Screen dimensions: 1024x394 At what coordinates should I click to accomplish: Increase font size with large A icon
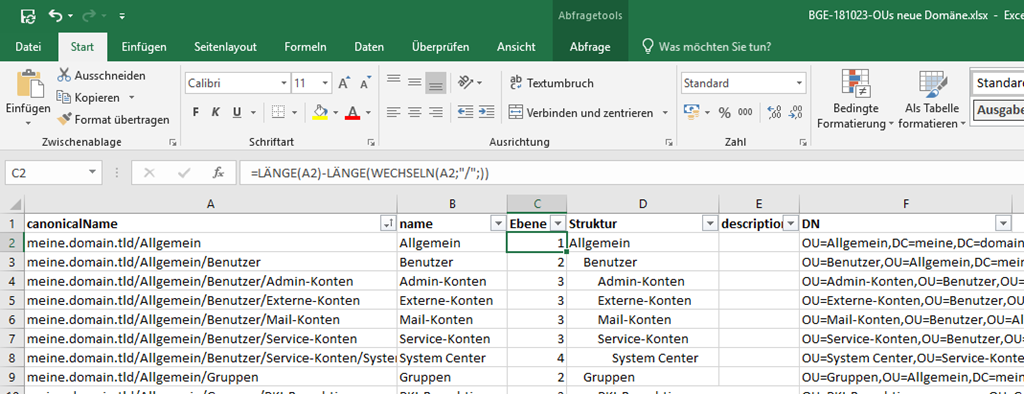click(344, 84)
